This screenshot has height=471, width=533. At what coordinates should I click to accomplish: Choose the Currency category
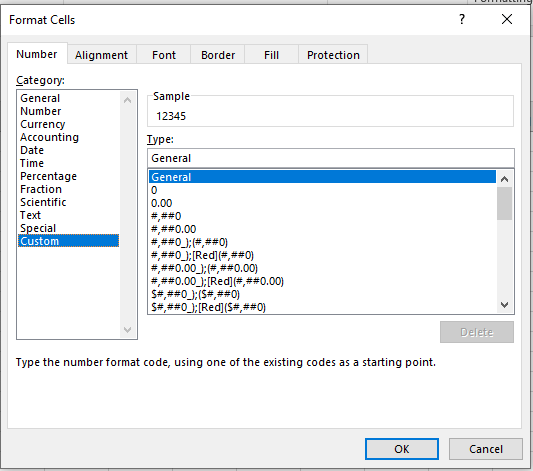tap(68, 124)
